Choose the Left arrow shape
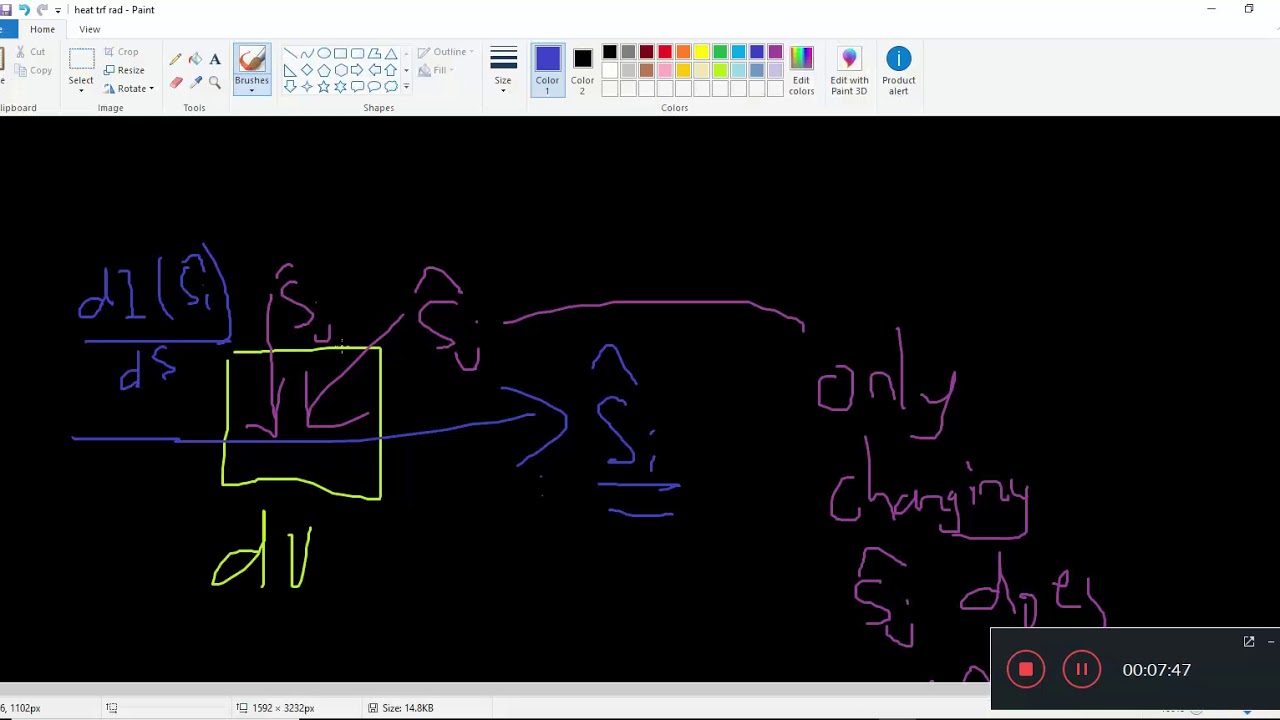 [x=374, y=70]
